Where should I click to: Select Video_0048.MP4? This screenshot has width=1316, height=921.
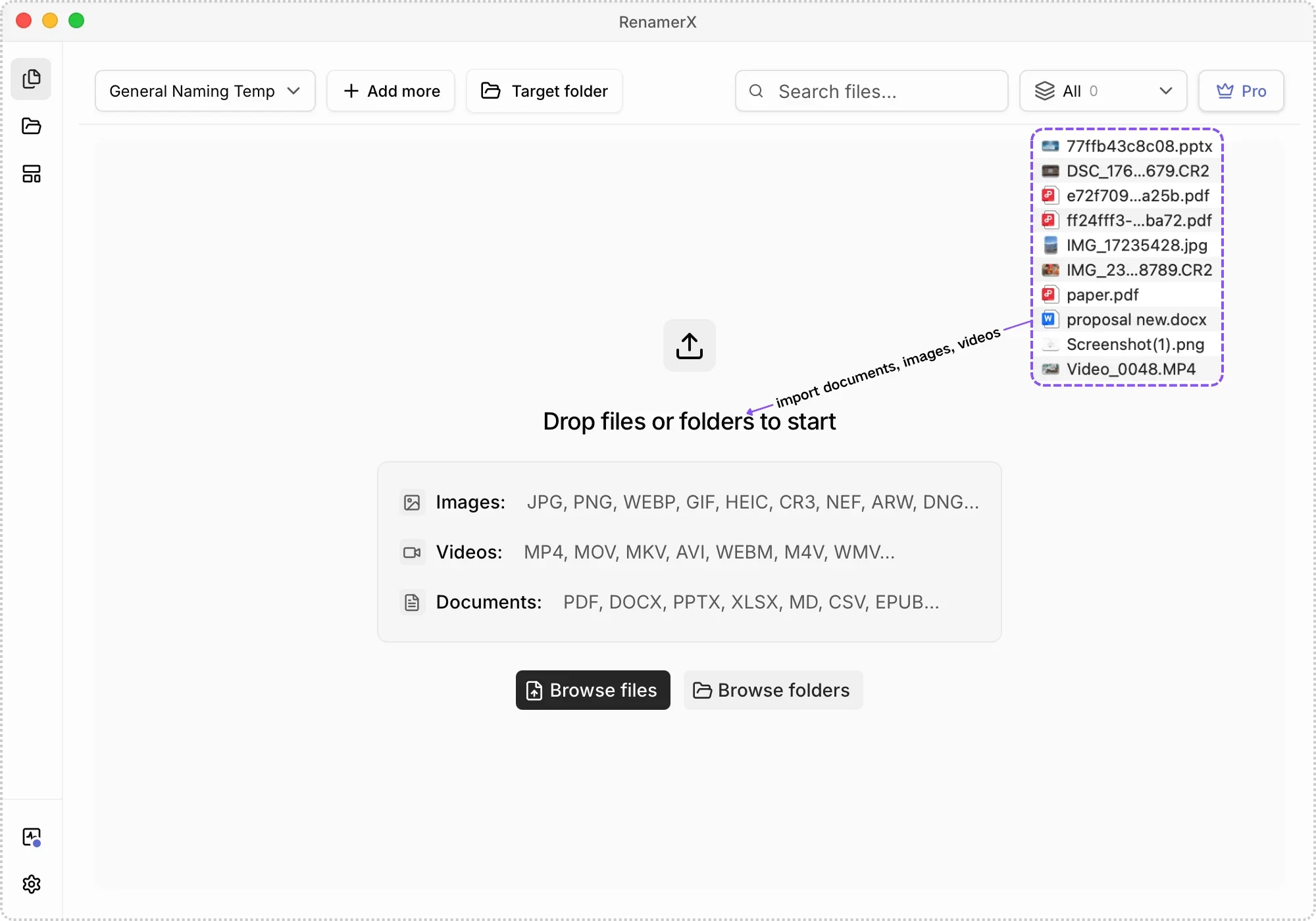click(1127, 369)
